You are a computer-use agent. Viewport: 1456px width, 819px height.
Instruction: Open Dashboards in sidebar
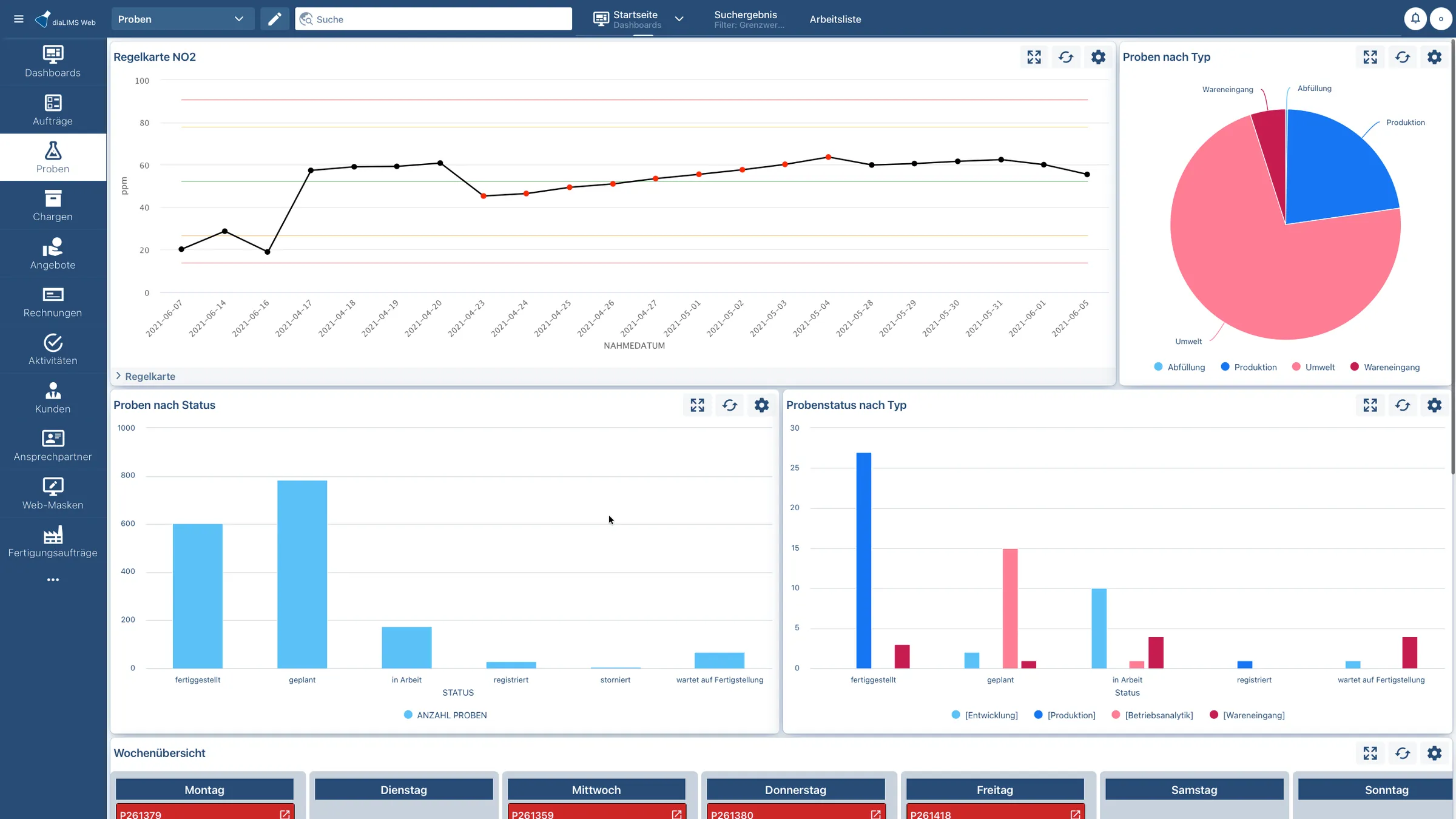[53, 61]
